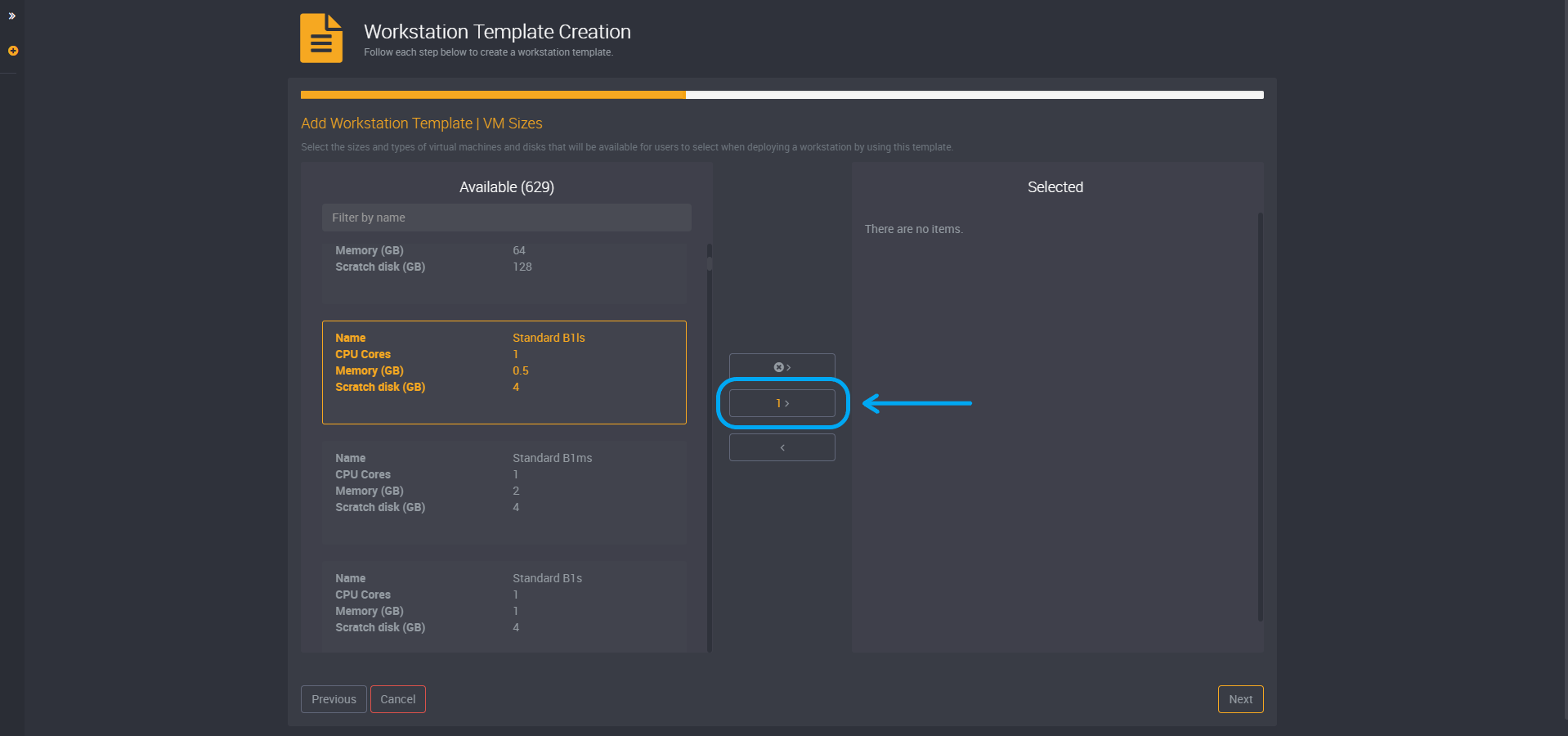Select the Standard B1s VM size card

[504, 607]
